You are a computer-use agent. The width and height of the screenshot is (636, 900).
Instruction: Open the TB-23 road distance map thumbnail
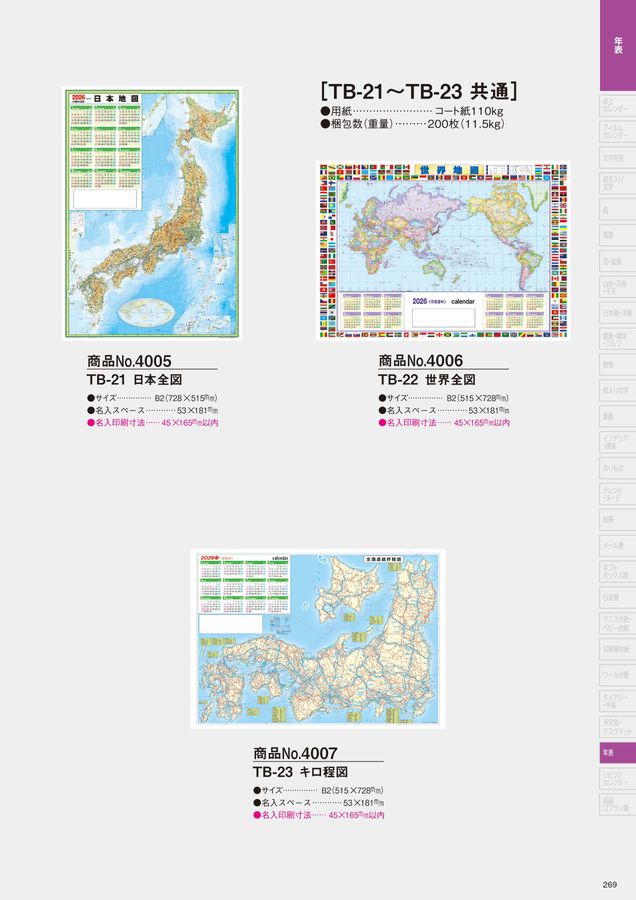[317, 639]
